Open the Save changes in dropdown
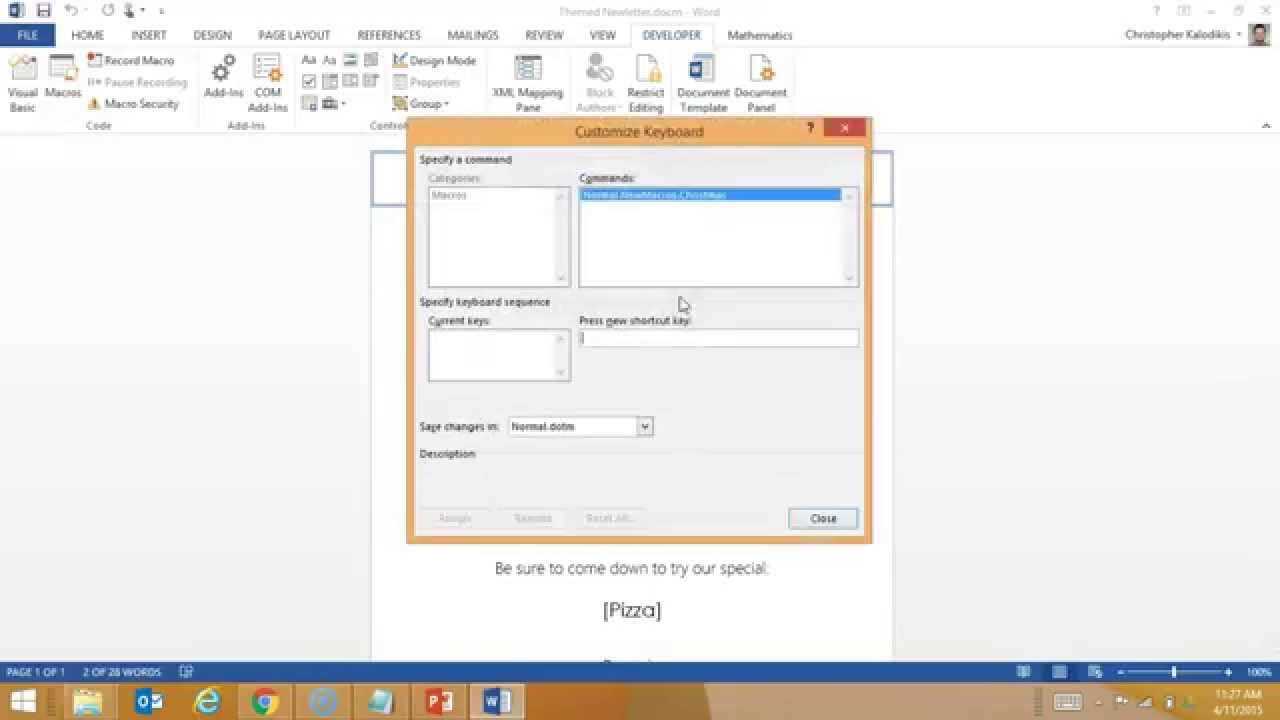1280x720 pixels. tap(645, 426)
